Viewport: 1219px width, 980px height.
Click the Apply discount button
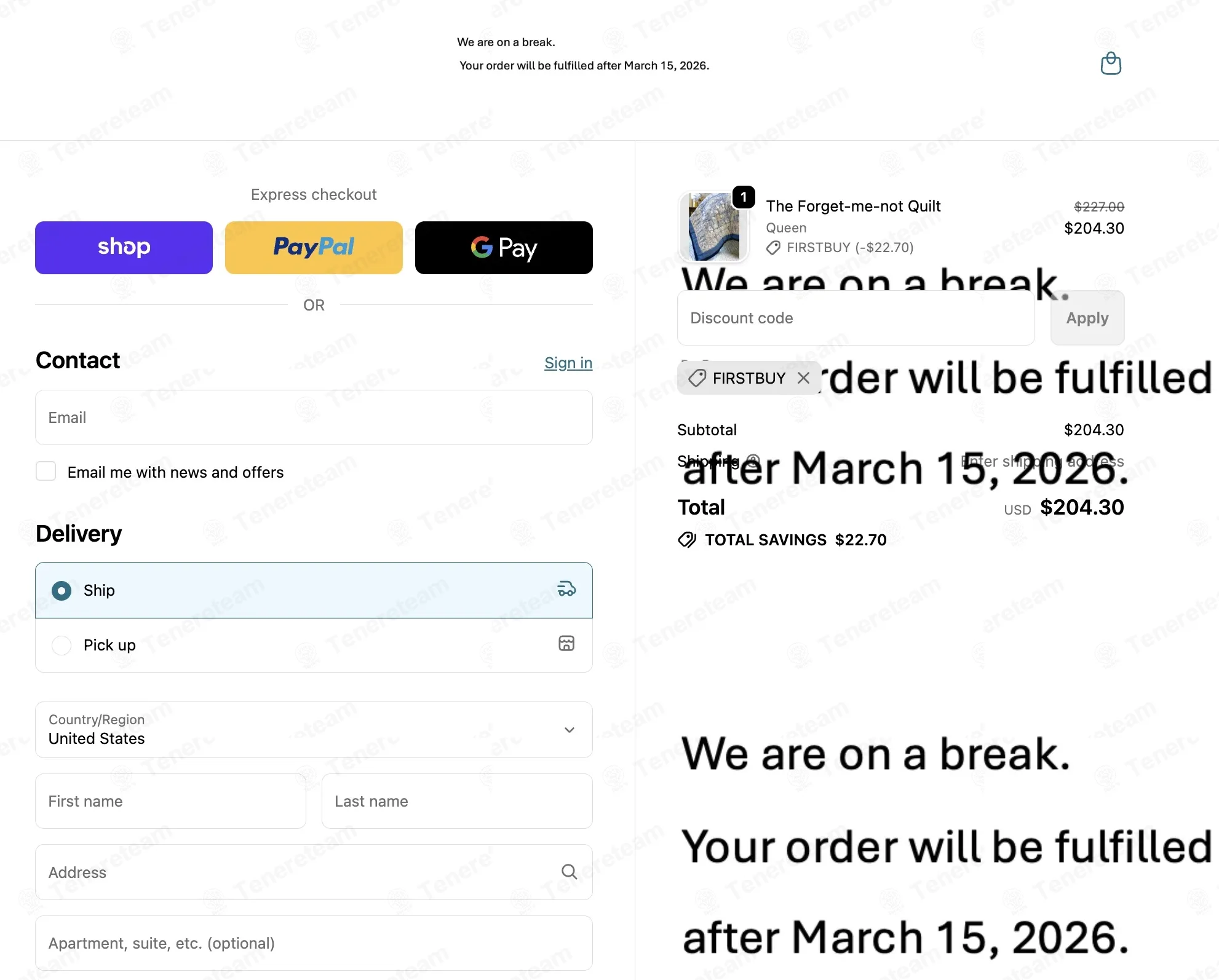coord(1087,318)
